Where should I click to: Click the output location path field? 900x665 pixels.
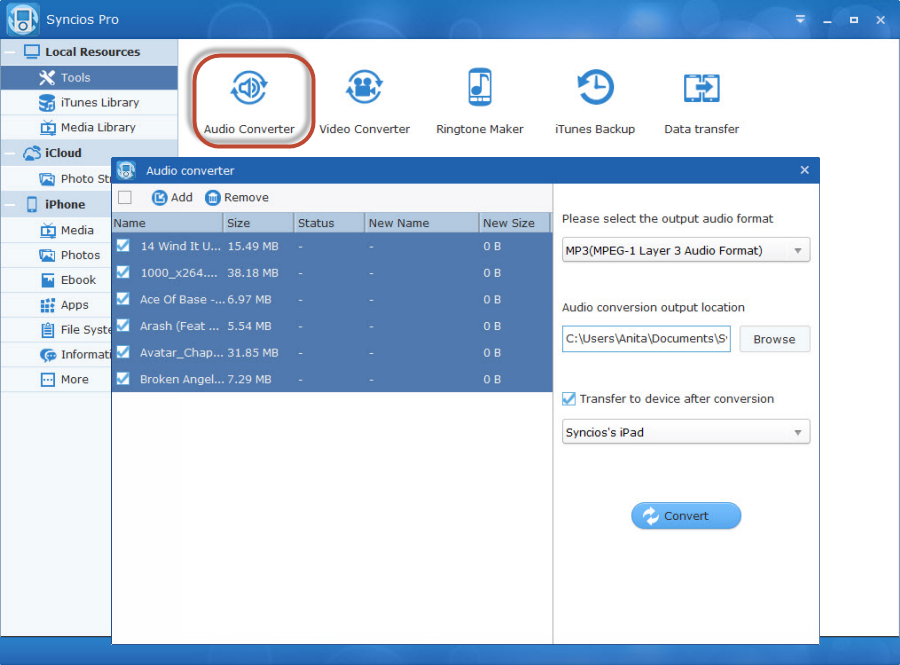point(646,339)
